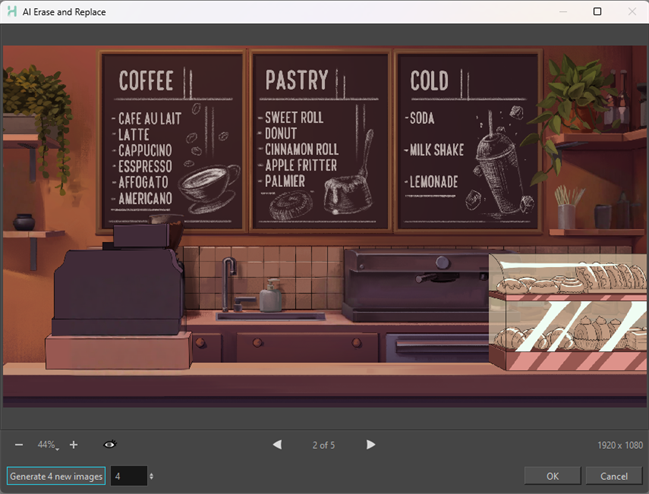
Task: Click the COFFEE chalkboard in the preview
Action: (x=172, y=139)
